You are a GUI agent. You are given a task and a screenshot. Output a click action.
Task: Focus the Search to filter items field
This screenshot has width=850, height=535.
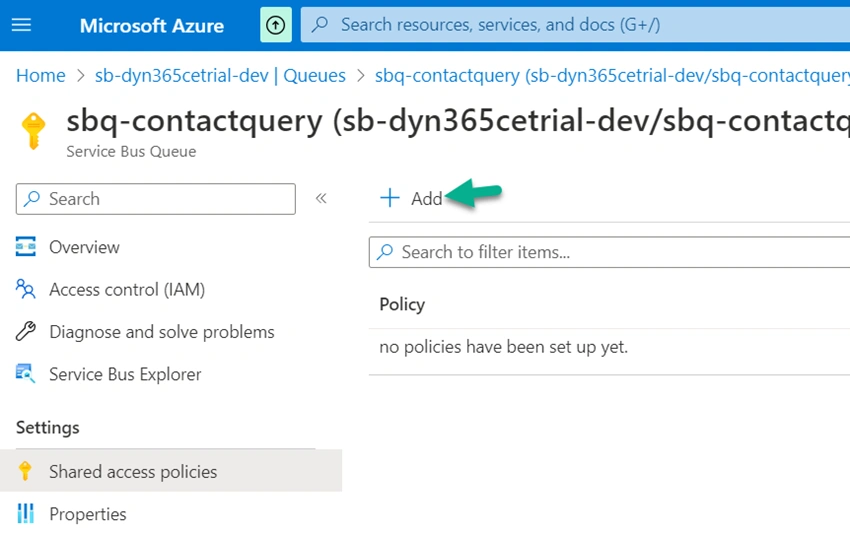coord(609,252)
